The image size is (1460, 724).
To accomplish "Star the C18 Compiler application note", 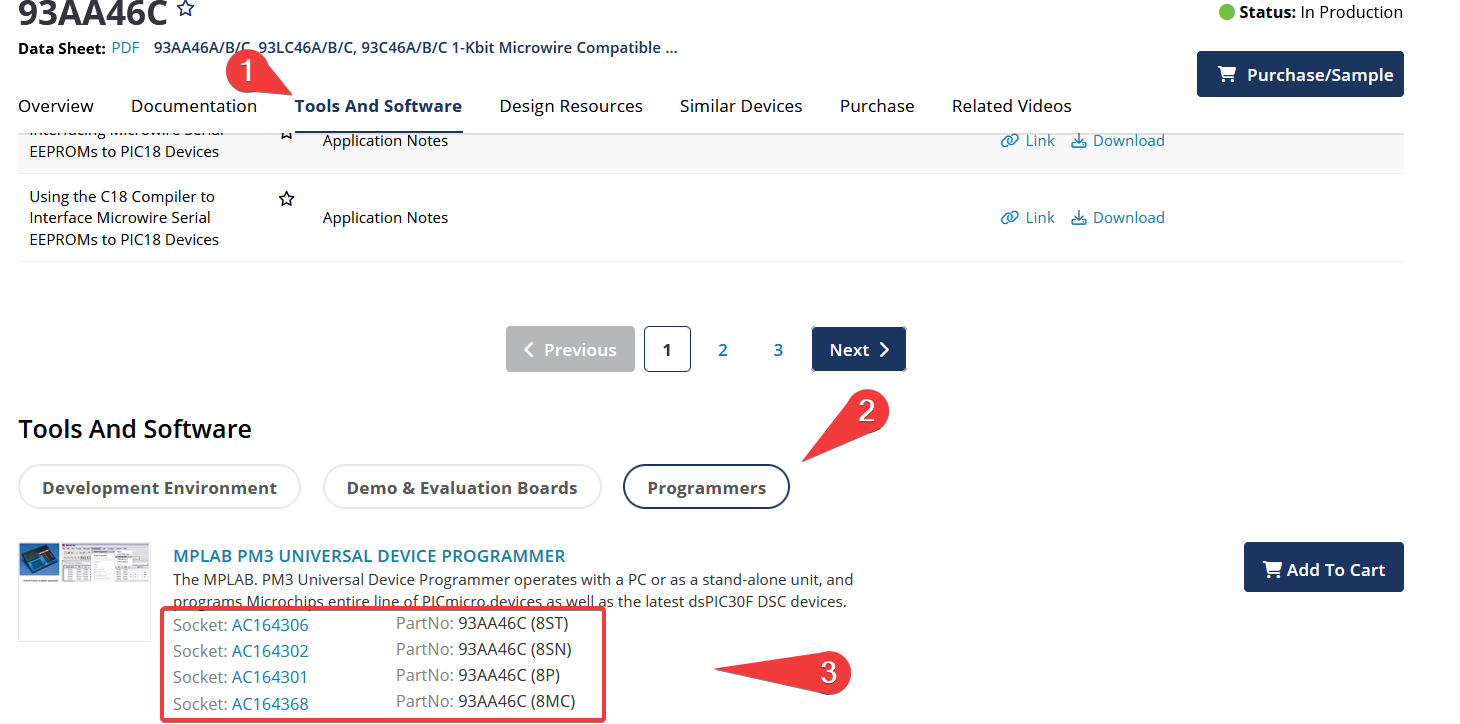I will (287, 199).
